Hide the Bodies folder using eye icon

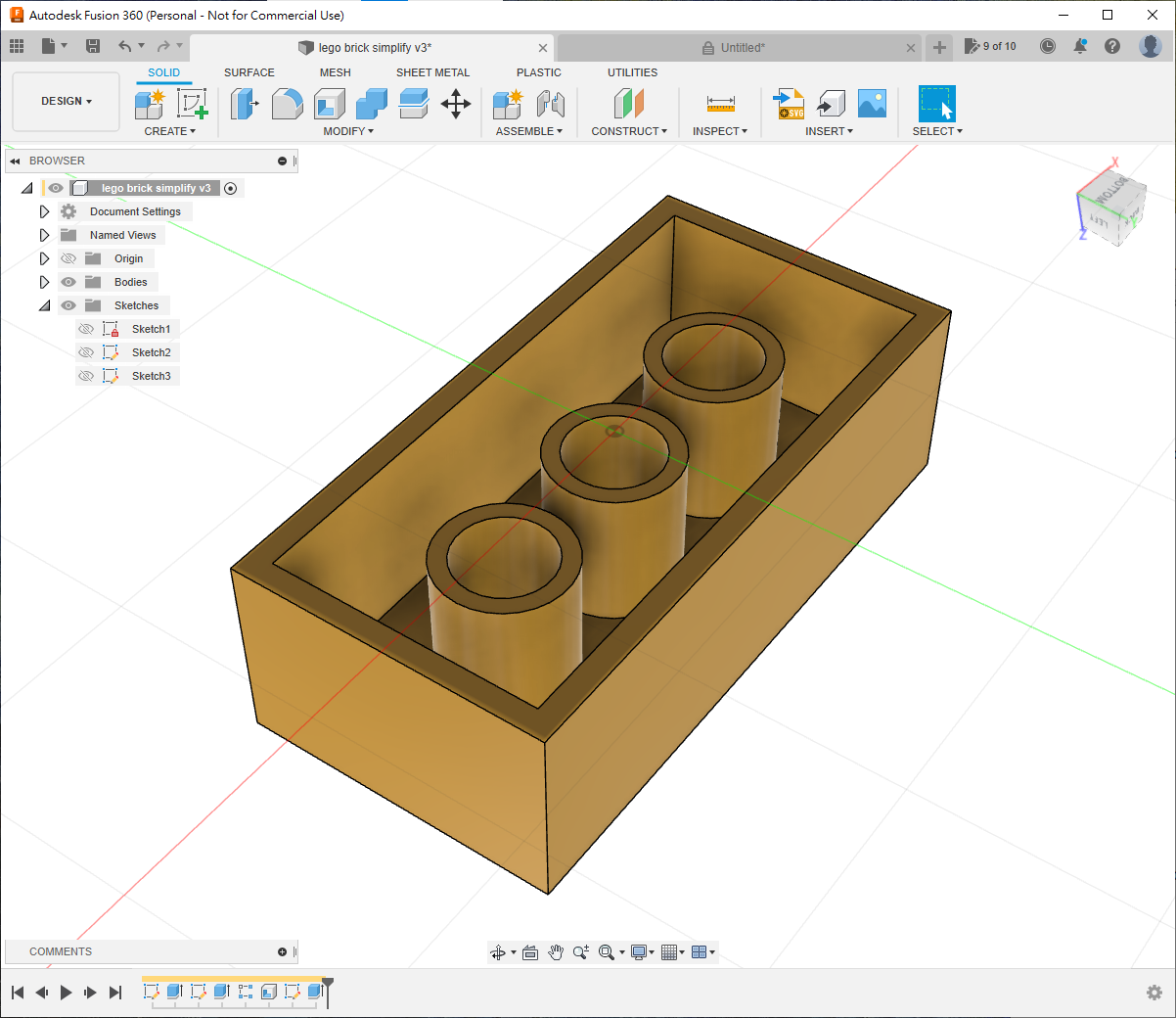point(68,282)
